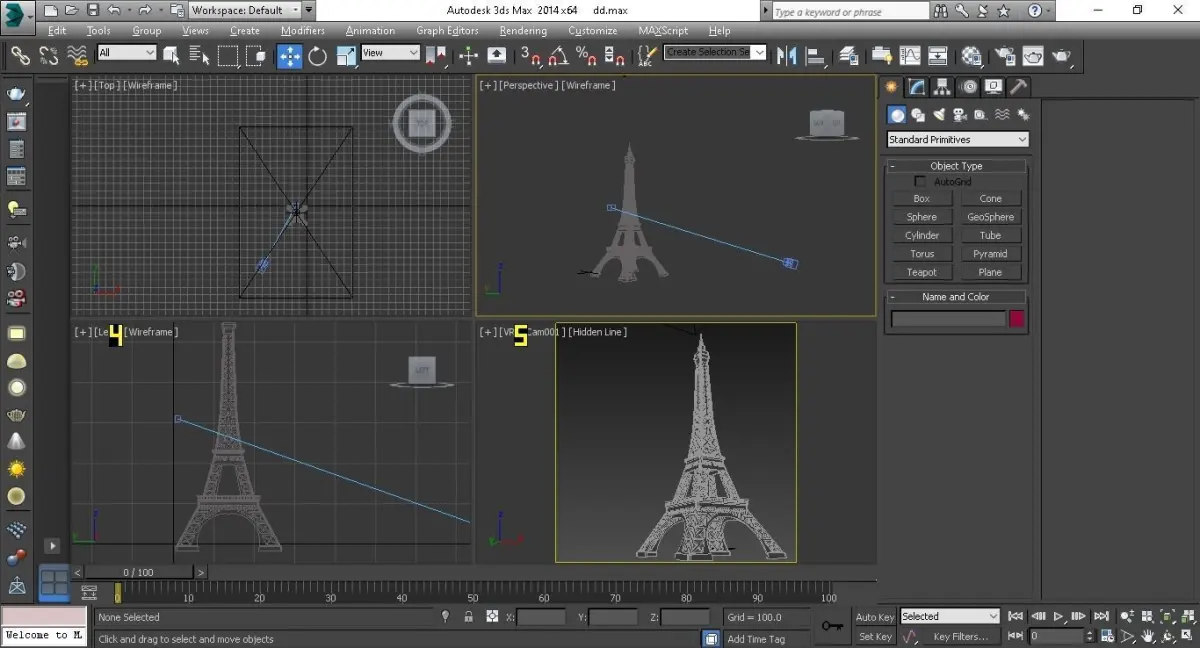The width and height of the screenshot is (1200, 648).
Task: Select the Lights category icon
Action: point(939,115)
